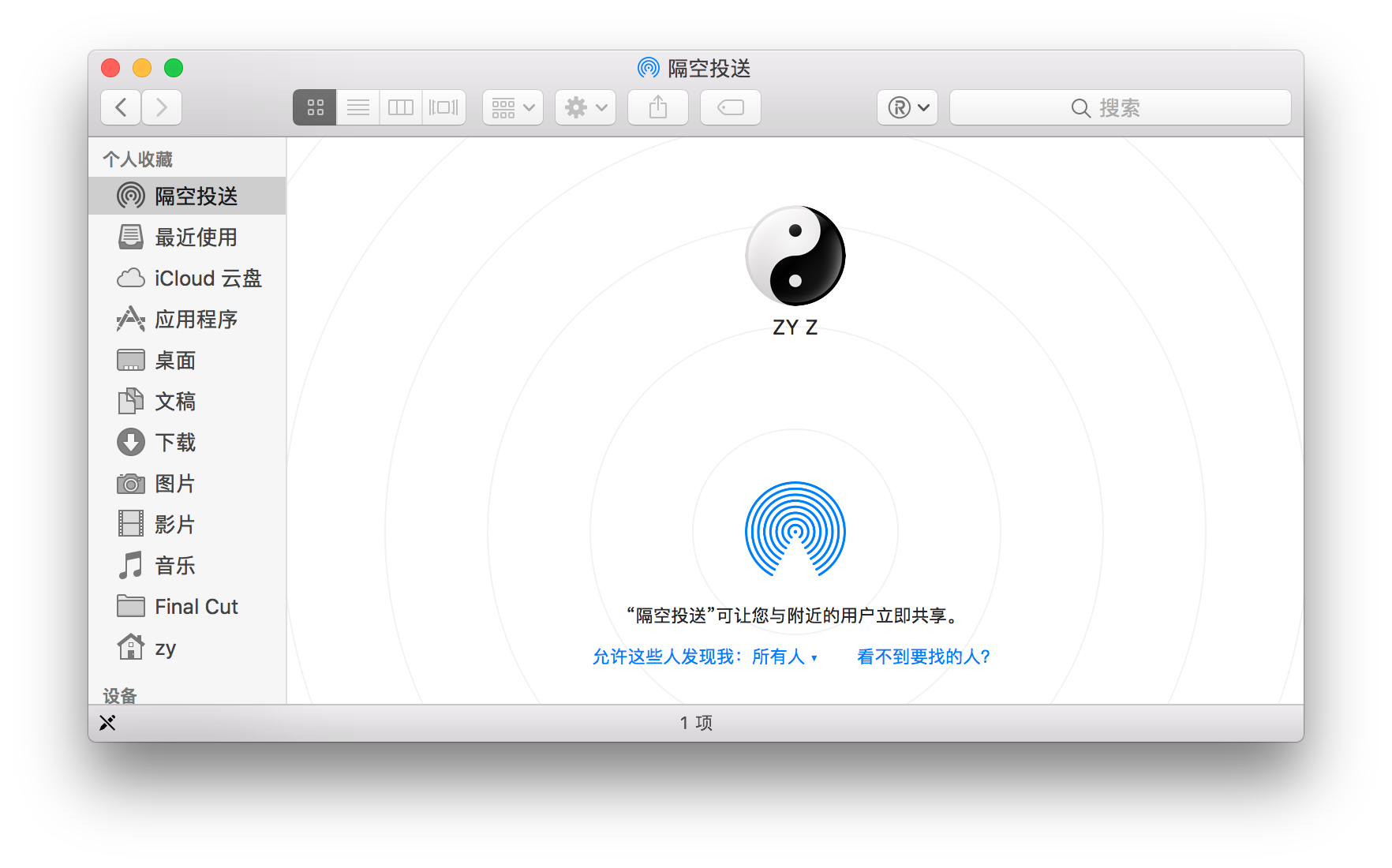1392x868 pixels.
Task: Switch to list view mode
Action: tap(357, 107)
